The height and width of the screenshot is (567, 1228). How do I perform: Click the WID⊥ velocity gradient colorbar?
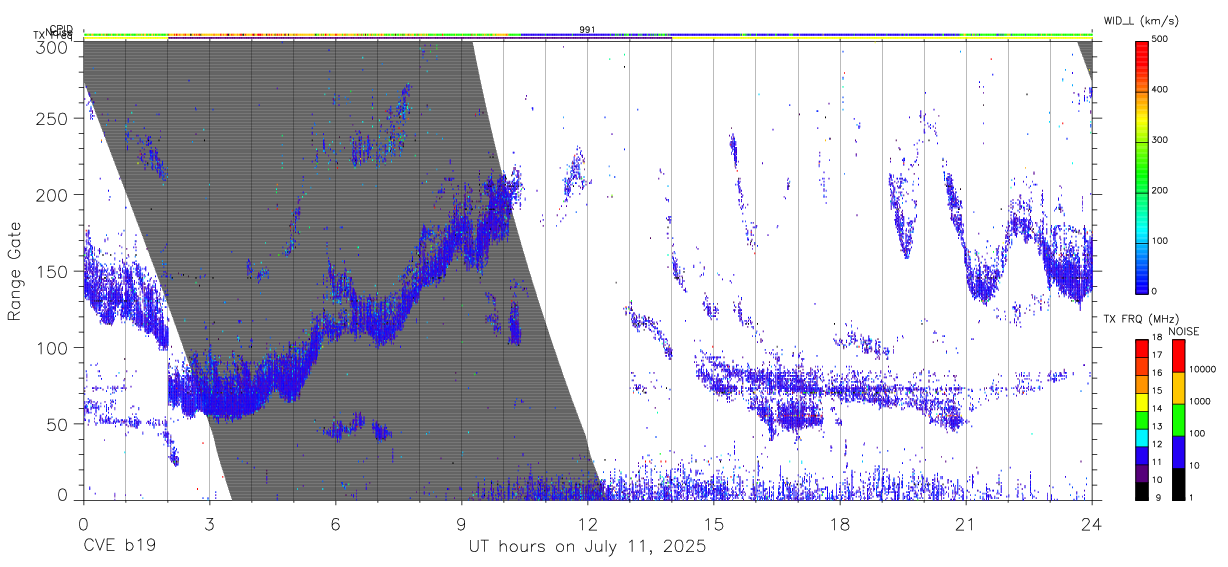(1141, 166)
